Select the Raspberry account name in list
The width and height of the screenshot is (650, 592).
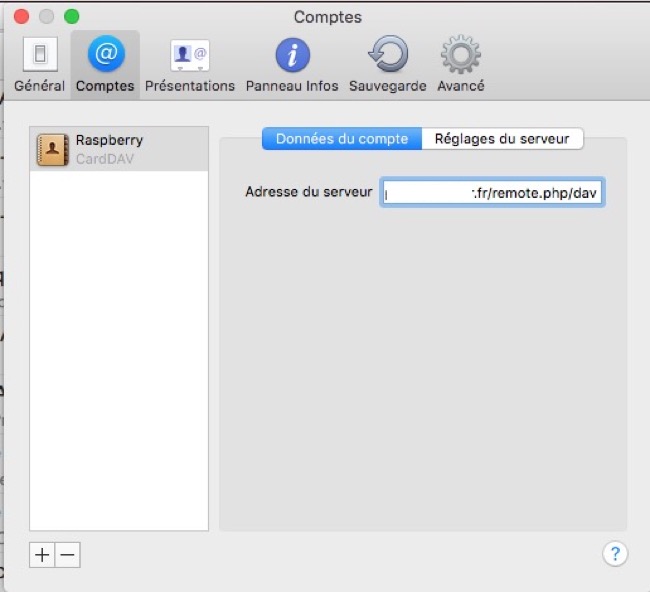pos(109,141)
